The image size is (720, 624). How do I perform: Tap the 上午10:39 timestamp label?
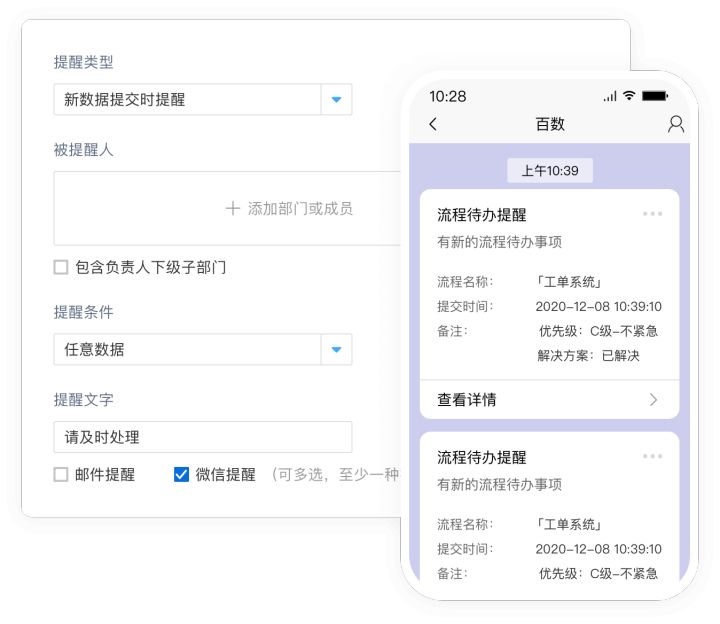[550, 171]
